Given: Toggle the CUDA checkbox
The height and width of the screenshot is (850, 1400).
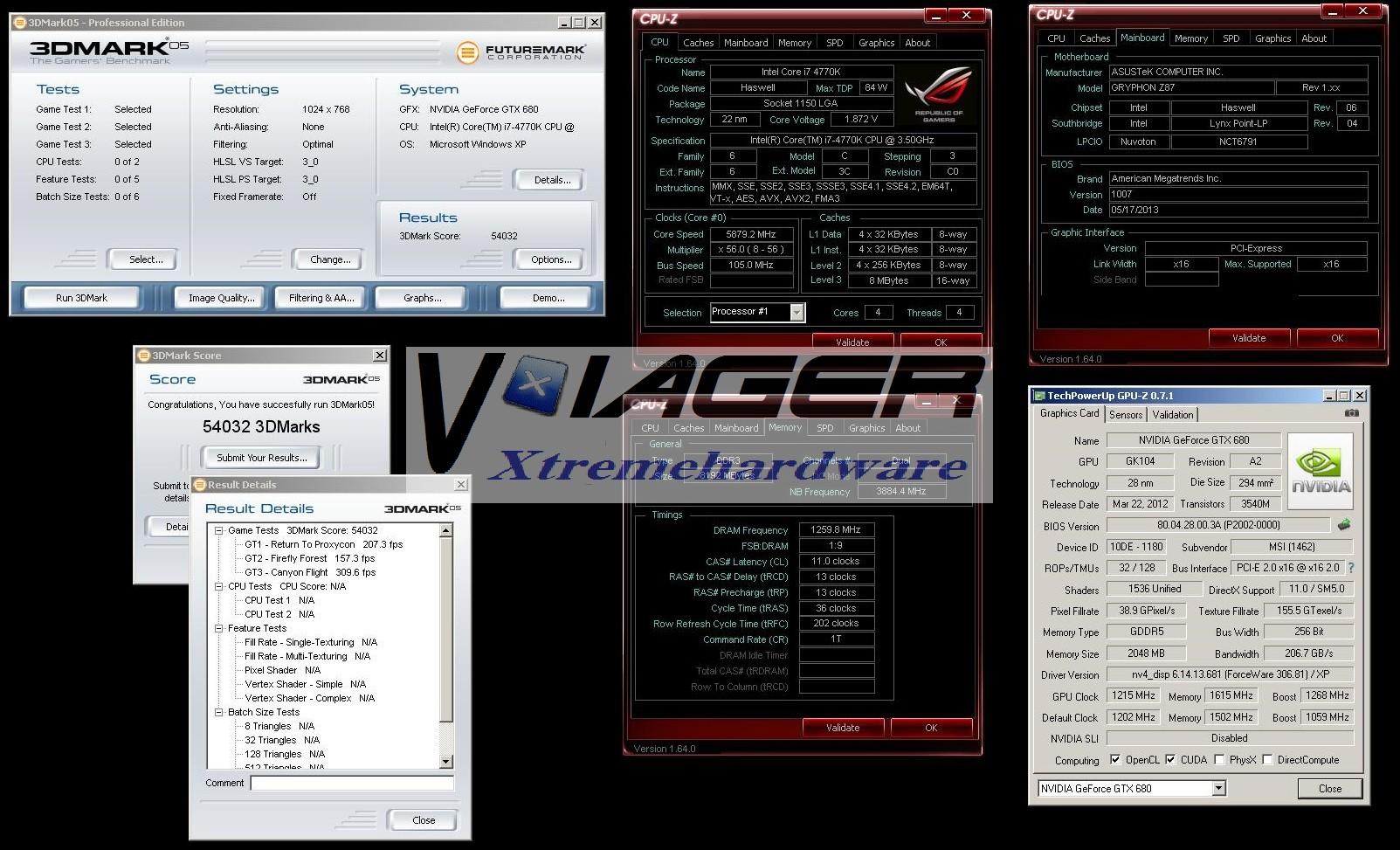Looking at the screenshot, I should coord(1170,759).
